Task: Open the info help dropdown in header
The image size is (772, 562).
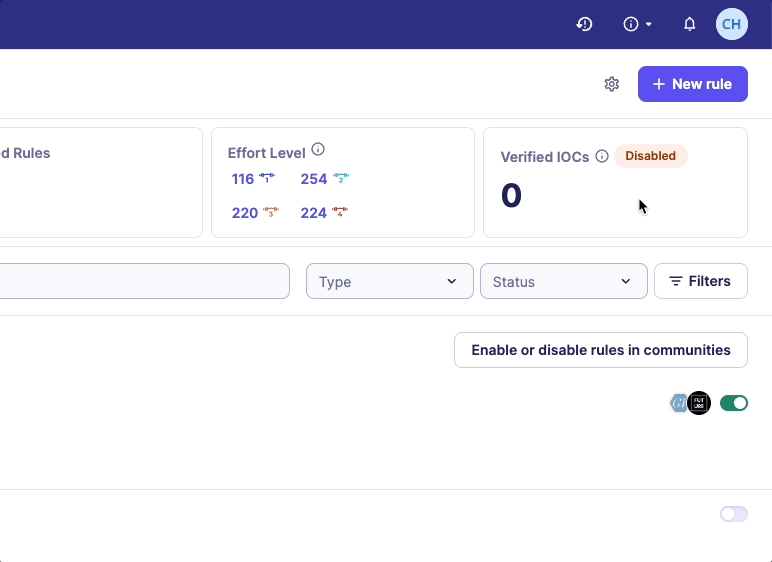Action: (x=637, y=24)
